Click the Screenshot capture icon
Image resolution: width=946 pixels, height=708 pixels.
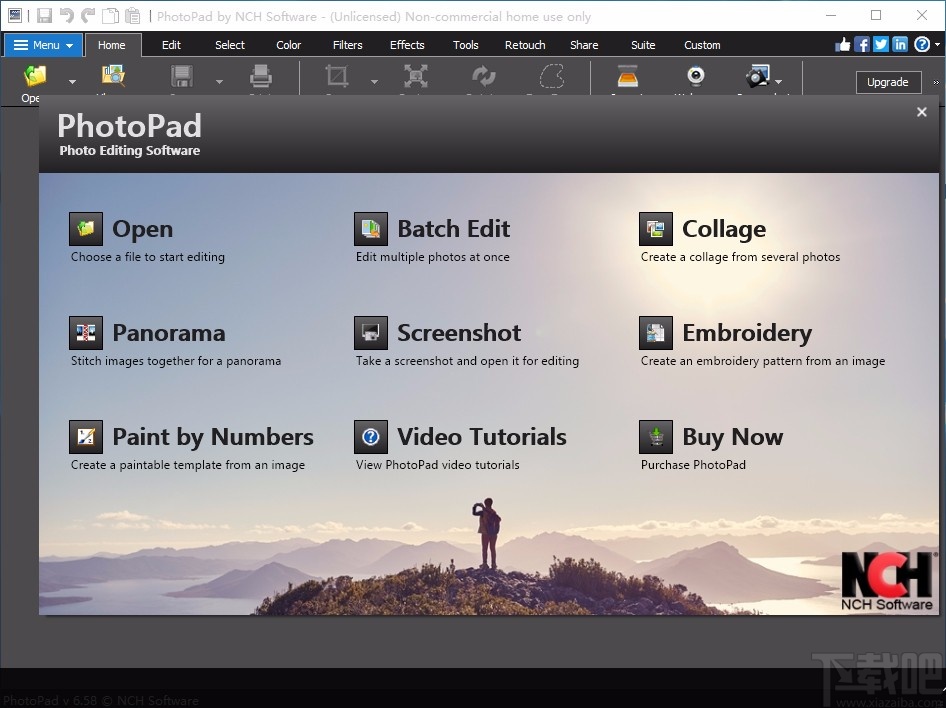[x=371, y=333]
